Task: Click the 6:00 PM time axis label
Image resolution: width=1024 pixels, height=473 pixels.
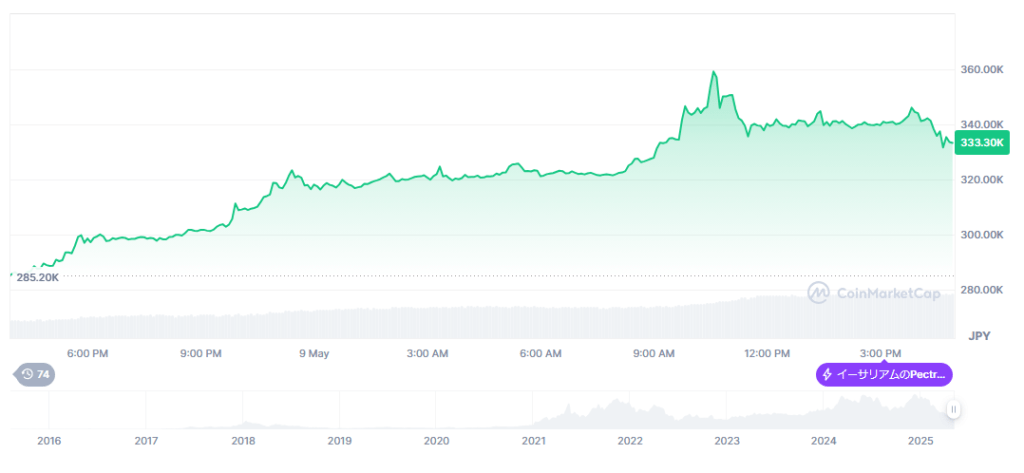Action: pos(88,353)
